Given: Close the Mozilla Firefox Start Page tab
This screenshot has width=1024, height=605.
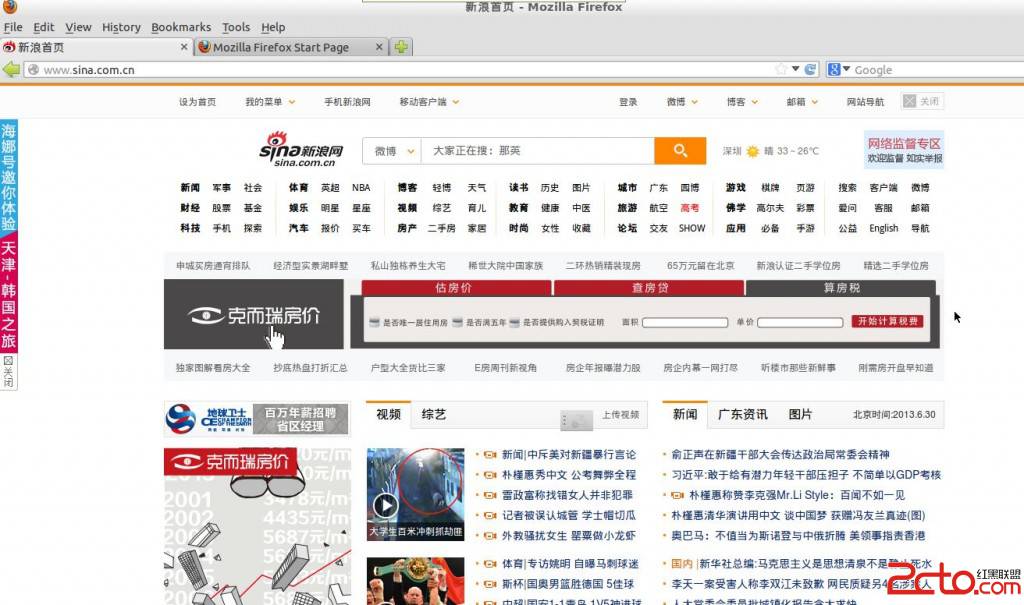Looking at the screenshot, I should [379, 47].
